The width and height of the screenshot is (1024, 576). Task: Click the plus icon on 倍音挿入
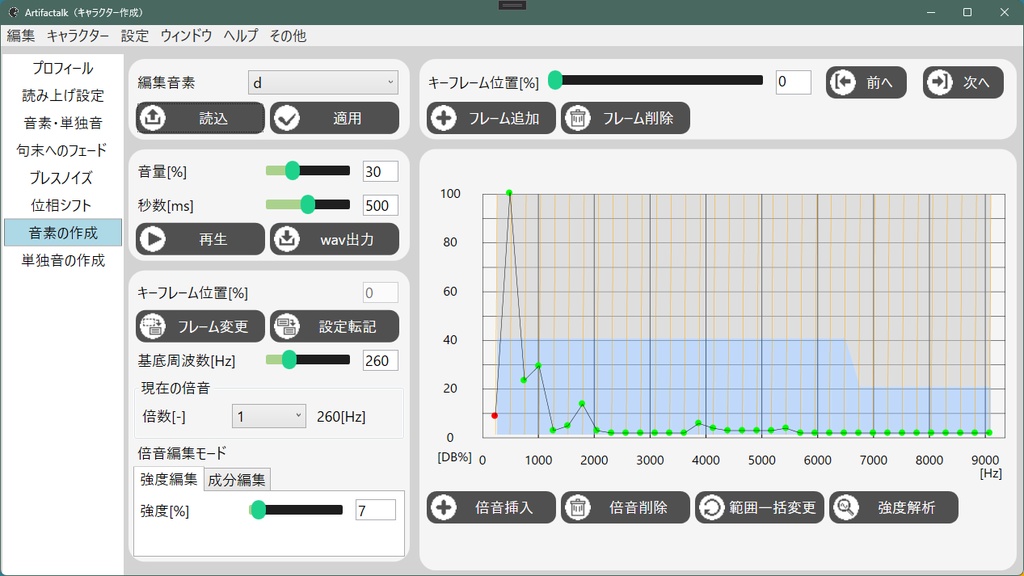443,507
